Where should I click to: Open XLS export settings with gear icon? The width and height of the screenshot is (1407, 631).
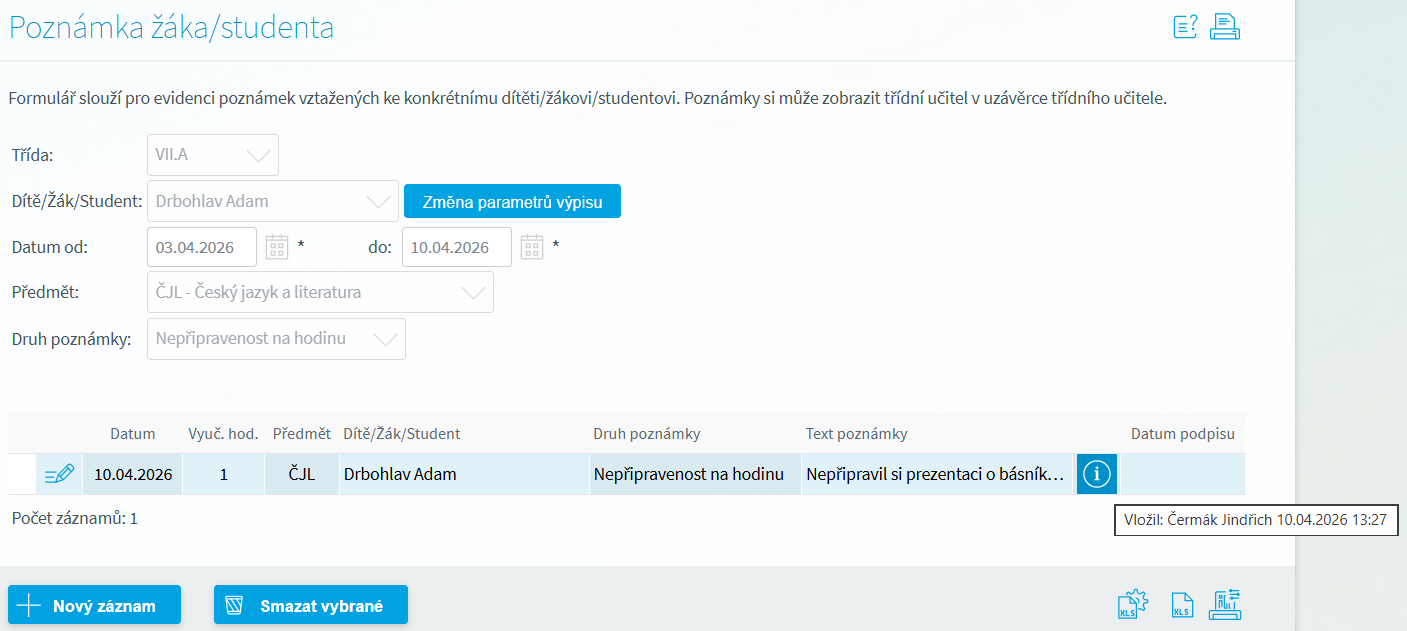(1132, 605)
